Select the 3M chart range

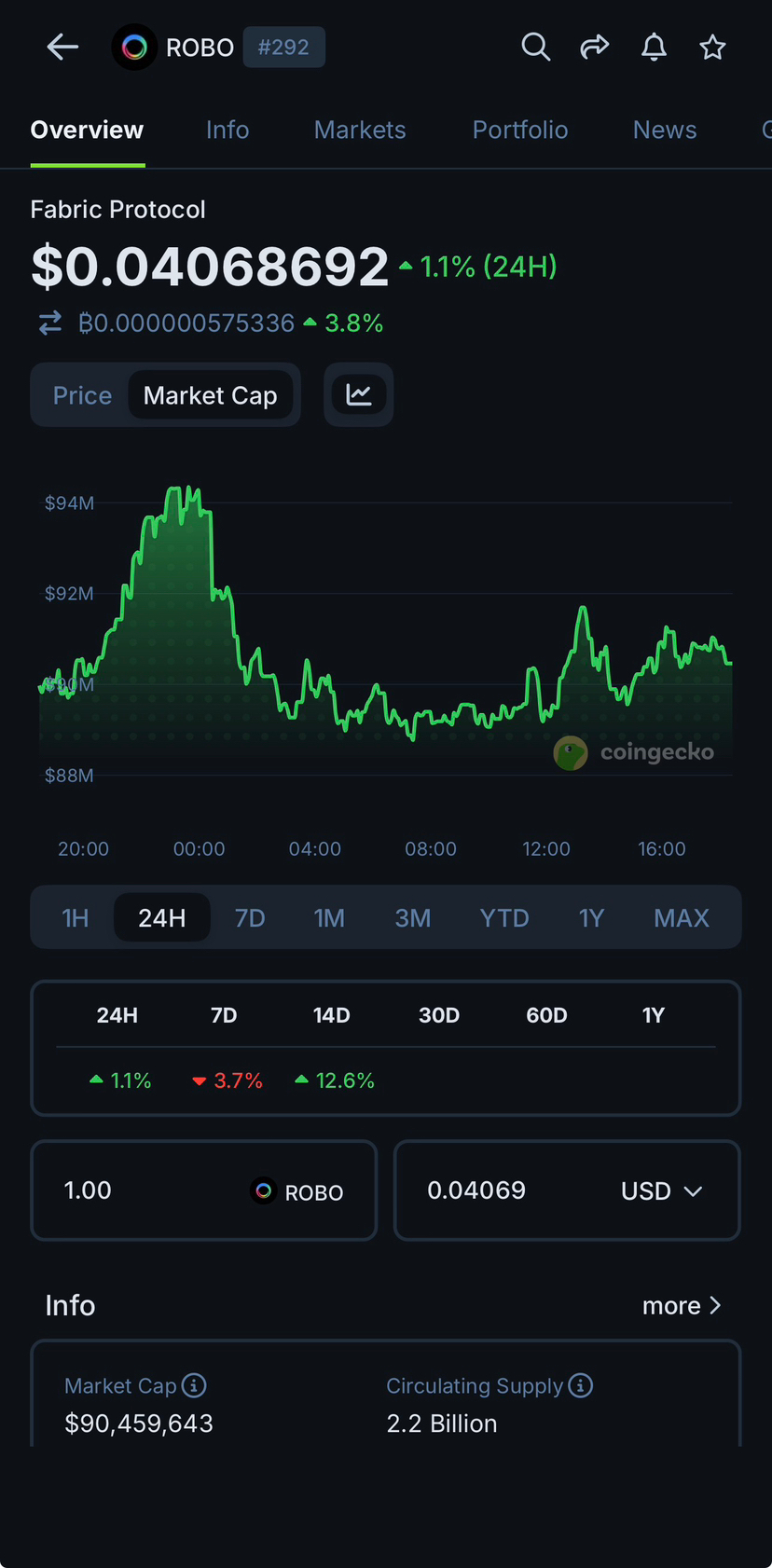[413, 918]
